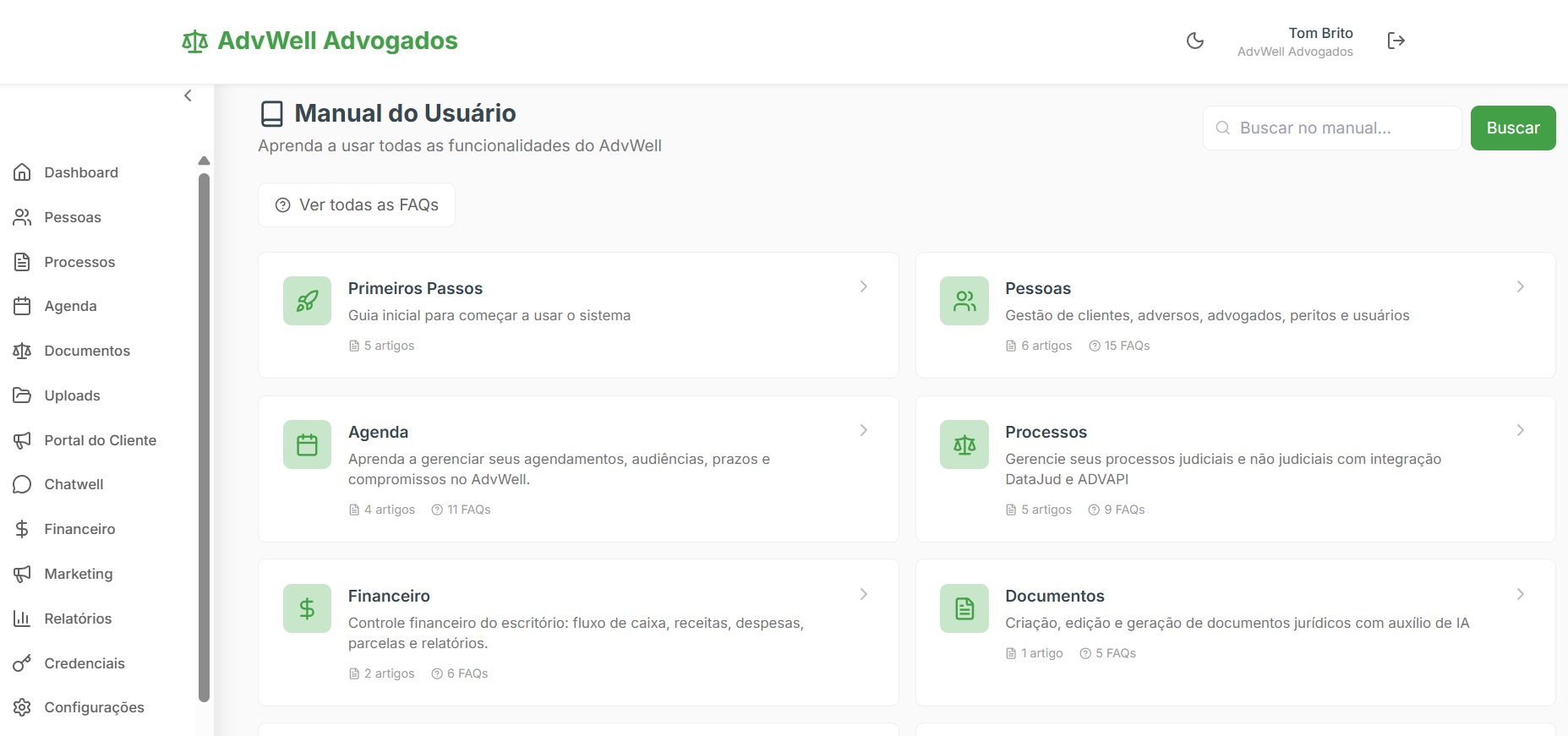The height and width of the screenshot is (736, 1568).
Task: Click the Credenciais key icon
Action: pos(22,663)
